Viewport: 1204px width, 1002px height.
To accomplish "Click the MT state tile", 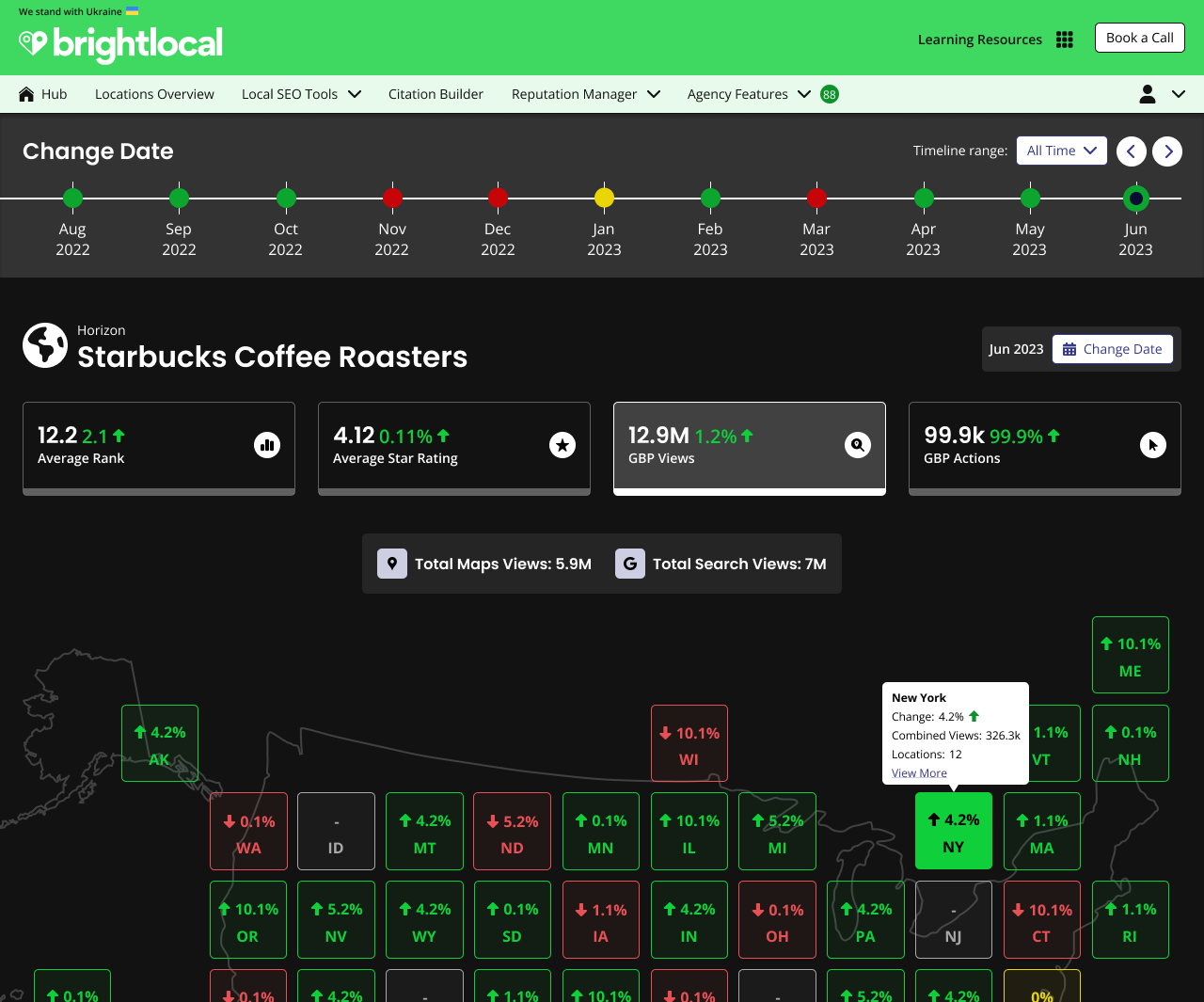I will pos(424,831).
